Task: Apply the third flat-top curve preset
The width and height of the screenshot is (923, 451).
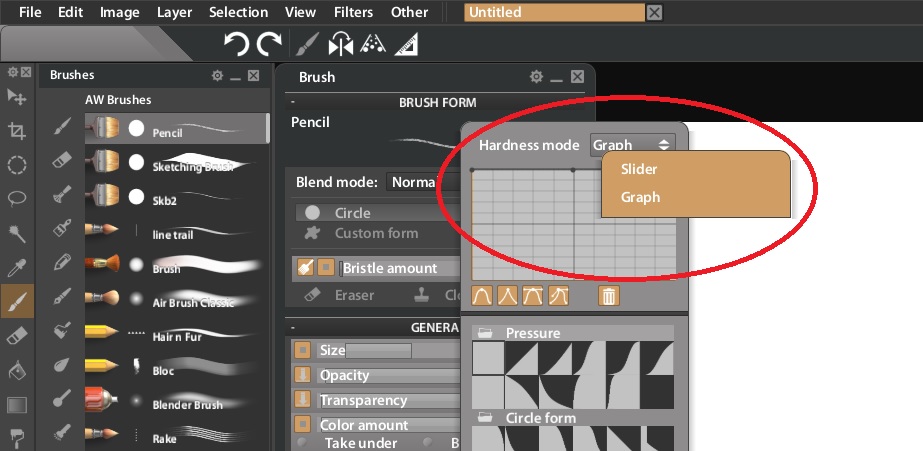Action: (533, 296)
